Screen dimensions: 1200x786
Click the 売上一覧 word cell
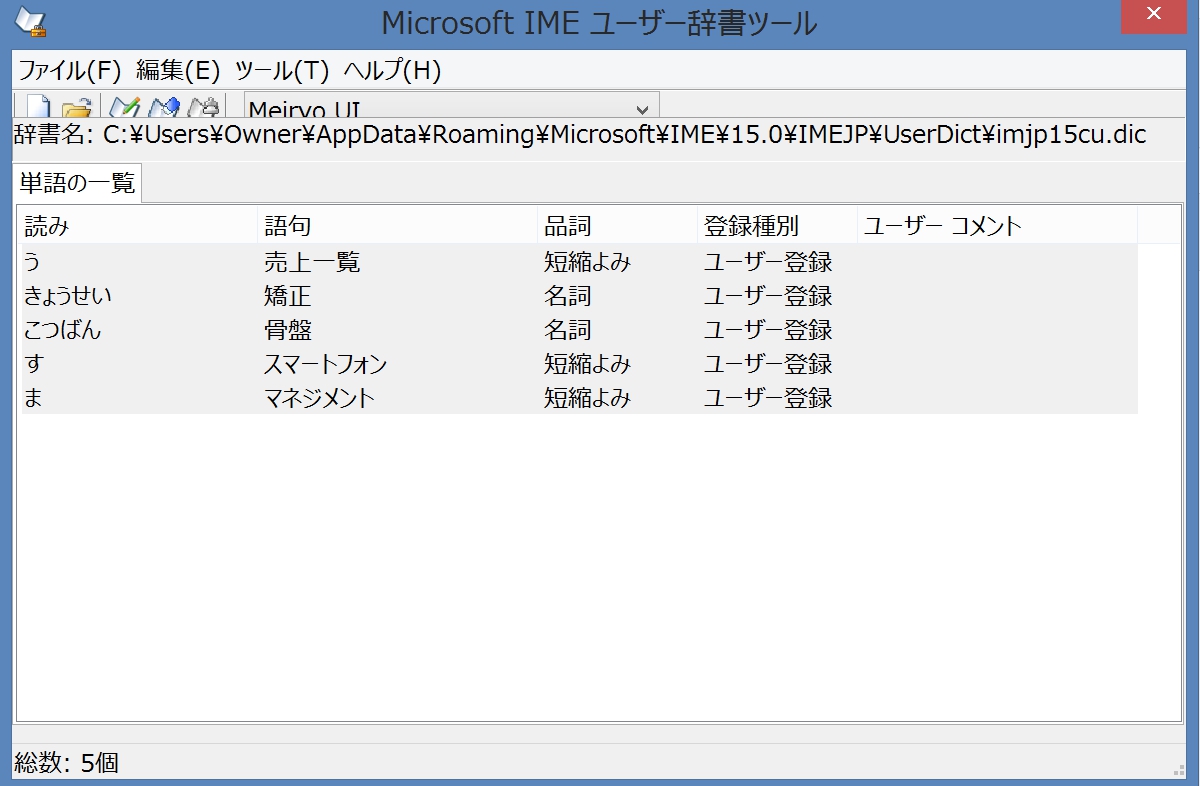[x=312, y=262]
